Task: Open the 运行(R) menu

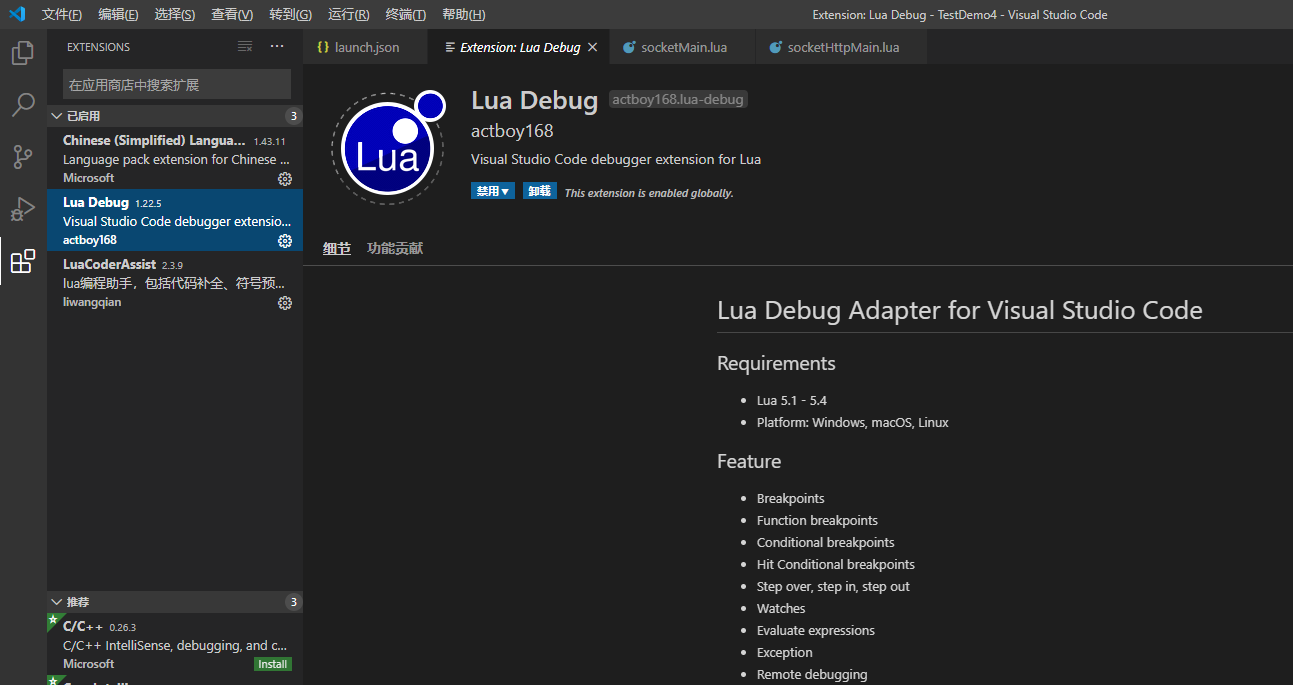Action: pos(348,14)
